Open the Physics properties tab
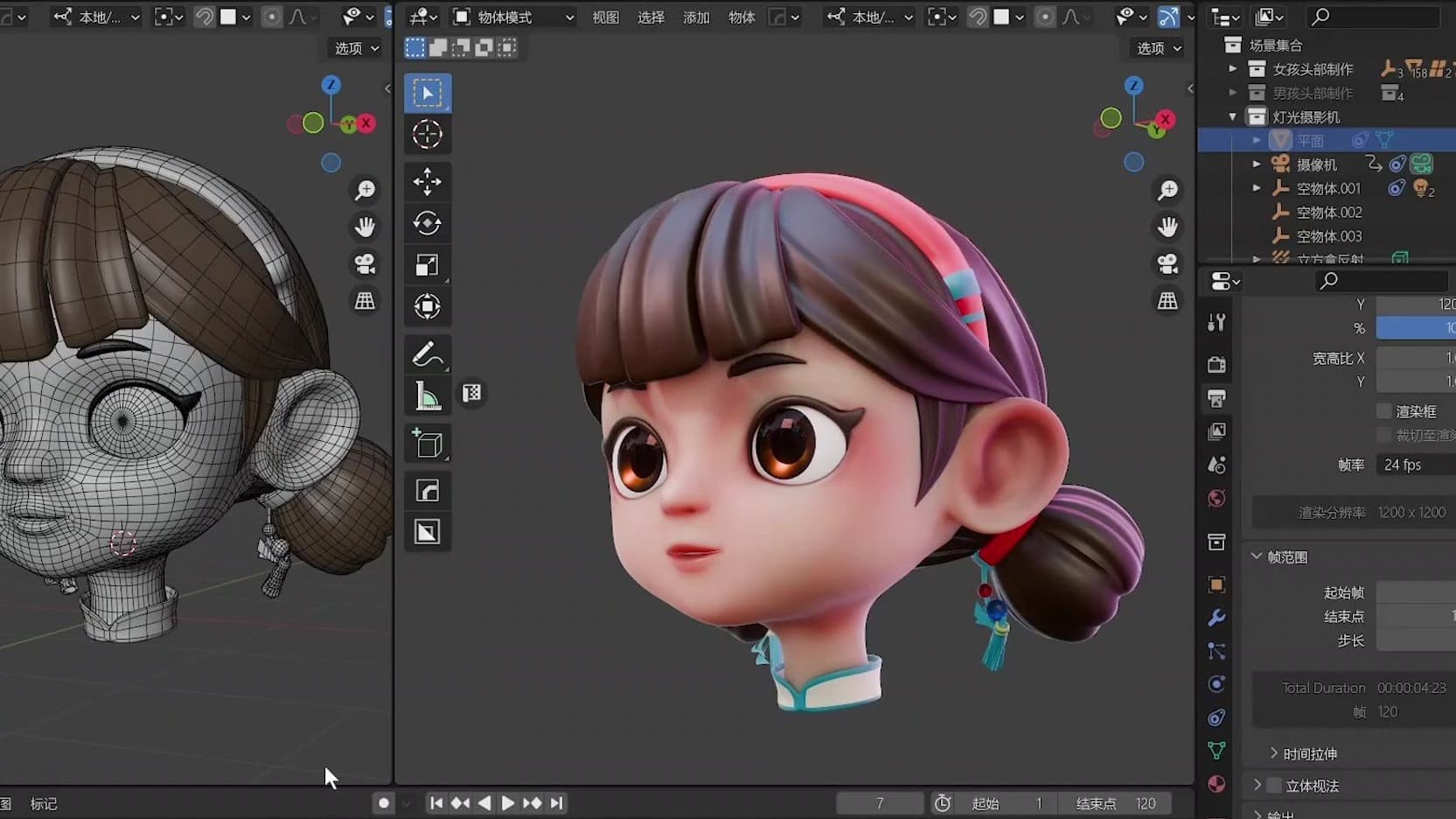The image size is (1456, 819). tap(1216, 684)
